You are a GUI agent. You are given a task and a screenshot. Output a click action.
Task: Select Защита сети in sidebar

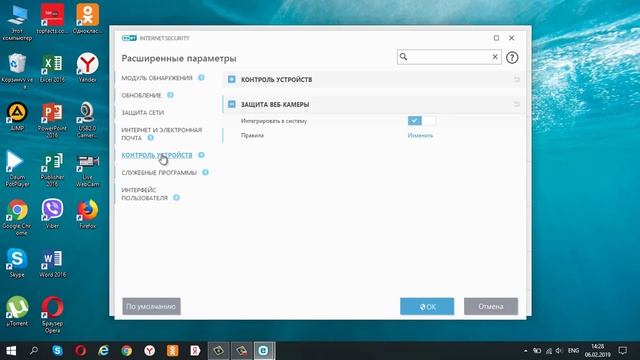[142, 112]
